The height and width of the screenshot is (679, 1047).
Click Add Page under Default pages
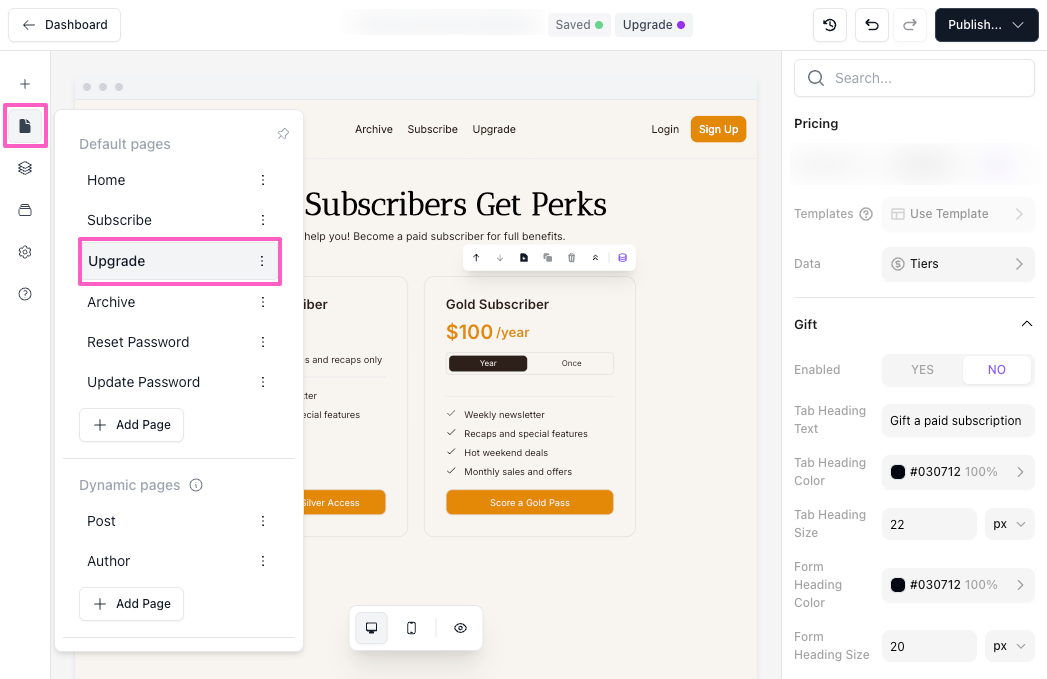[x=131, y=425]
